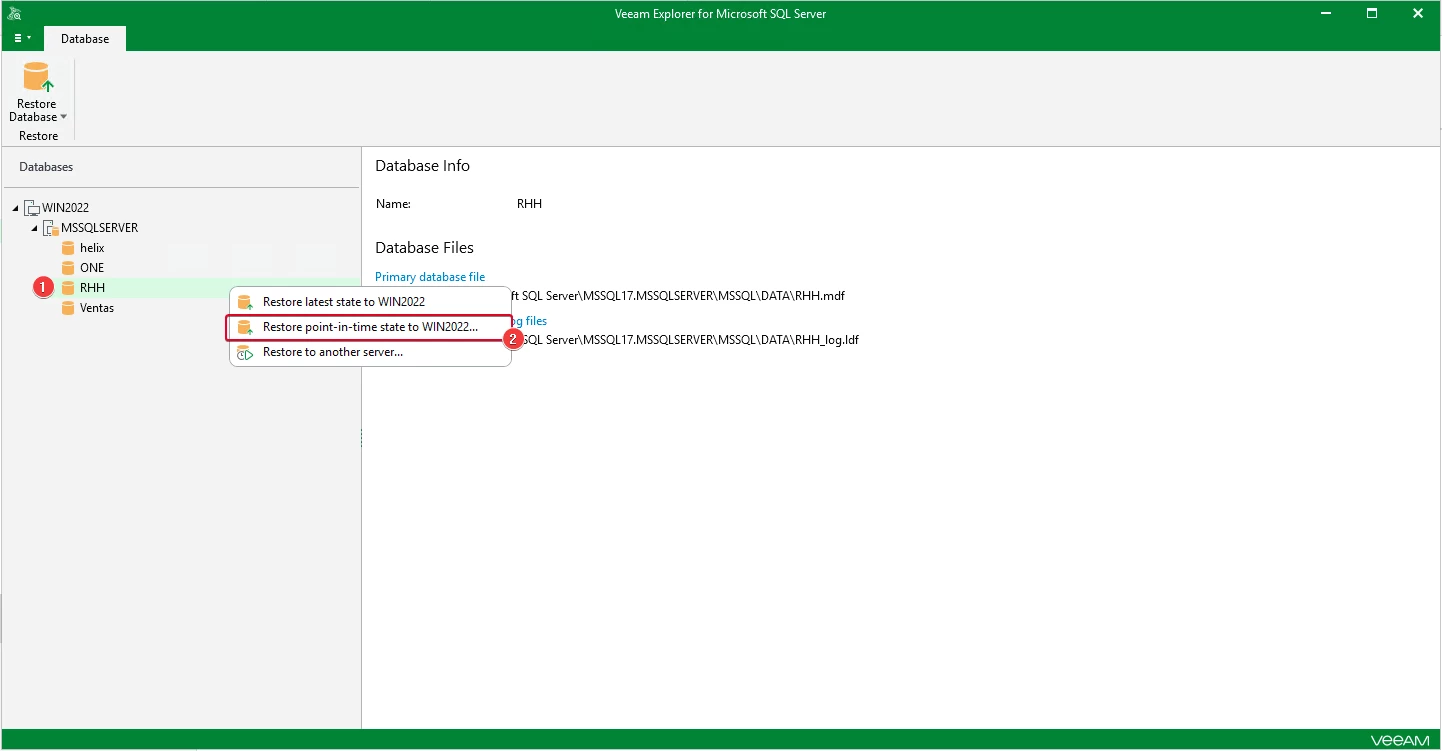Select the helix database

pos(92,248)
